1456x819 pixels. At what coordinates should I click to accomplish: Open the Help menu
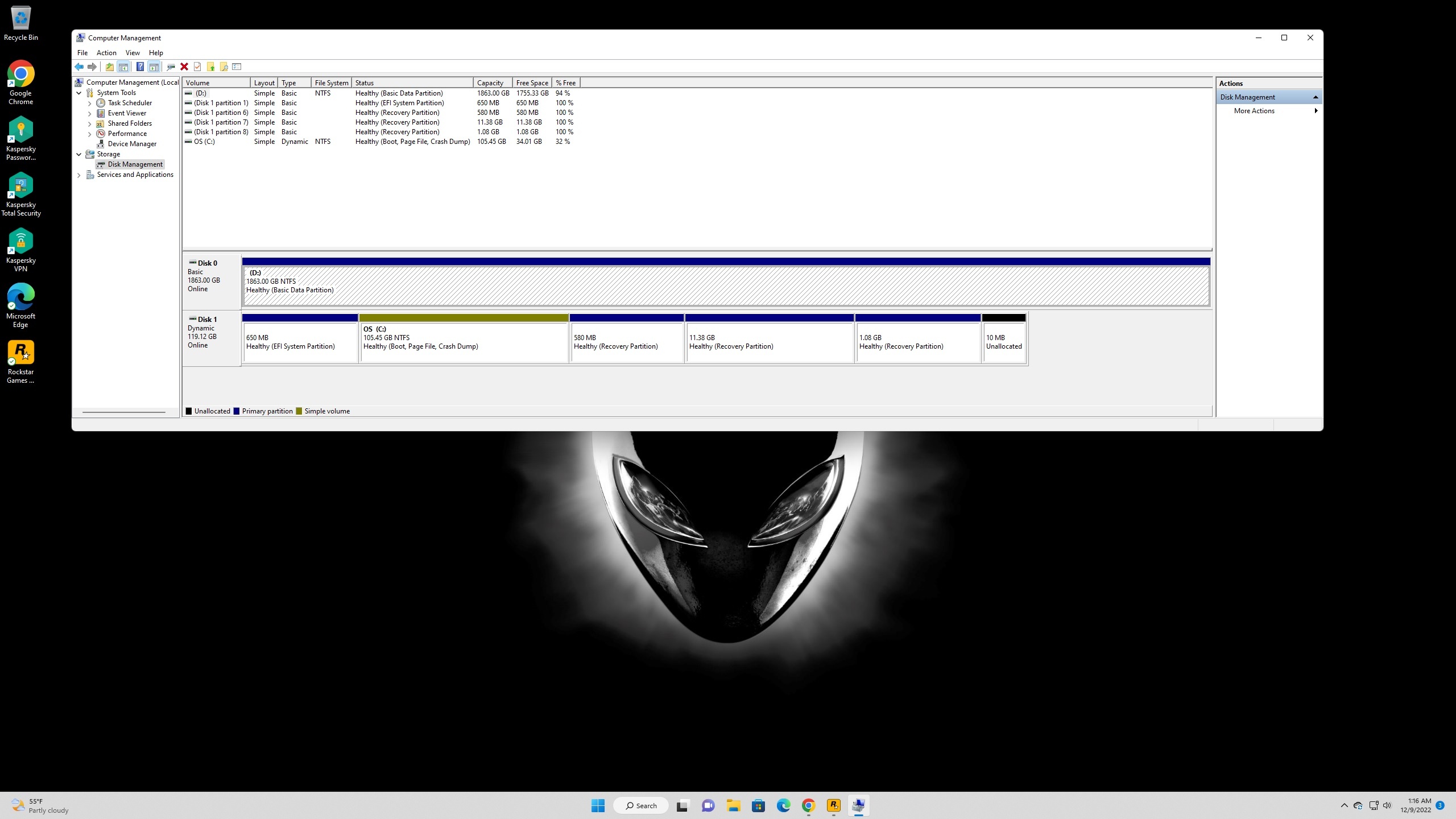point(156,53)
